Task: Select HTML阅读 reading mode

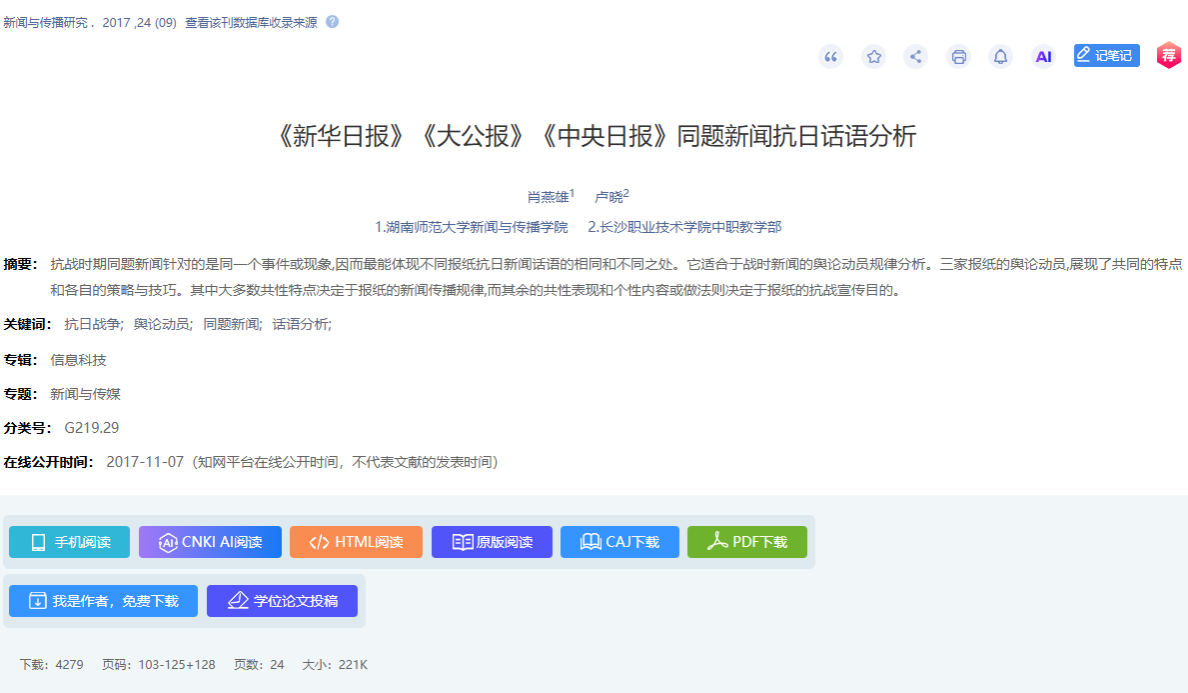Action: click(356, 542)
